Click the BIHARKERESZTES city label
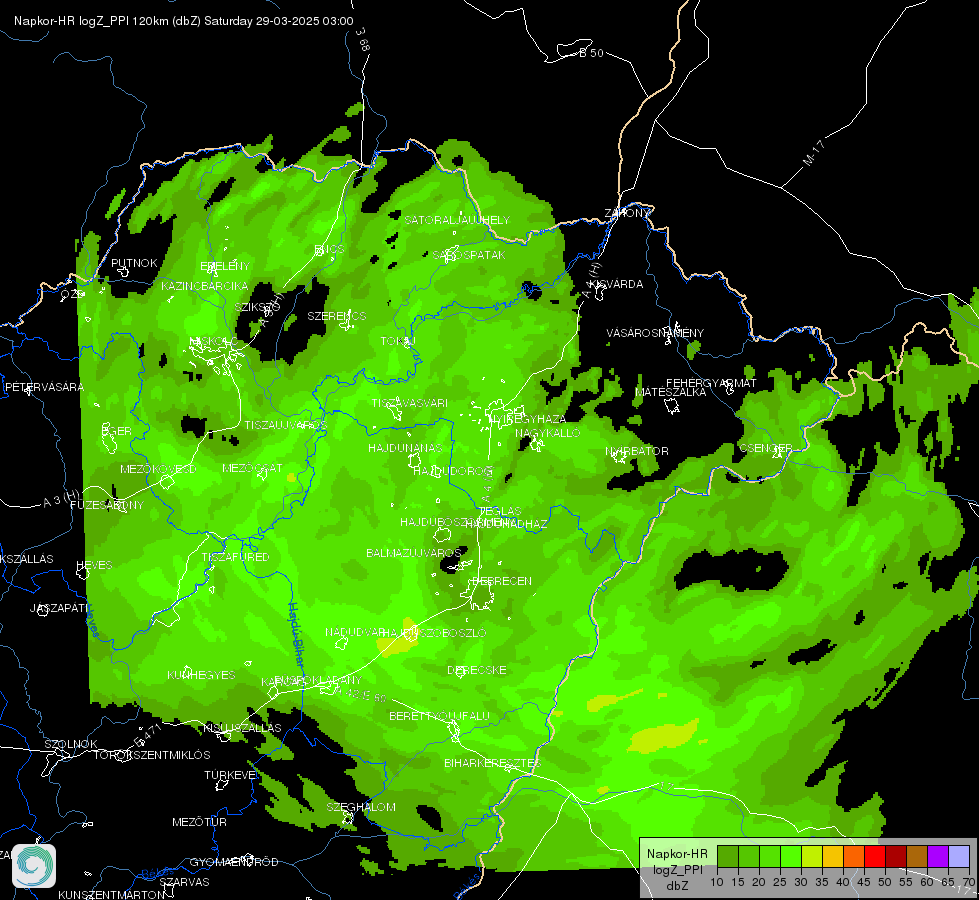This screenshot has height=900, width=979. pos(492,763)
